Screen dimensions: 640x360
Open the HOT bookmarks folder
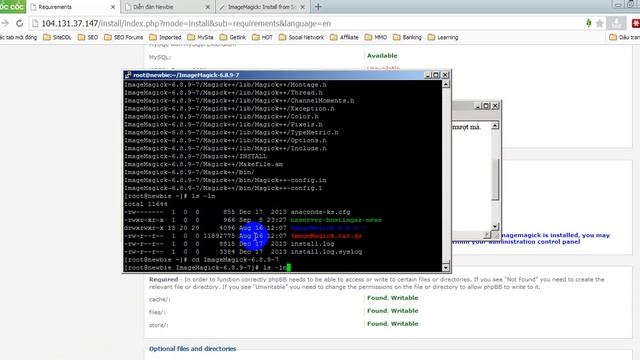(262, 37)
